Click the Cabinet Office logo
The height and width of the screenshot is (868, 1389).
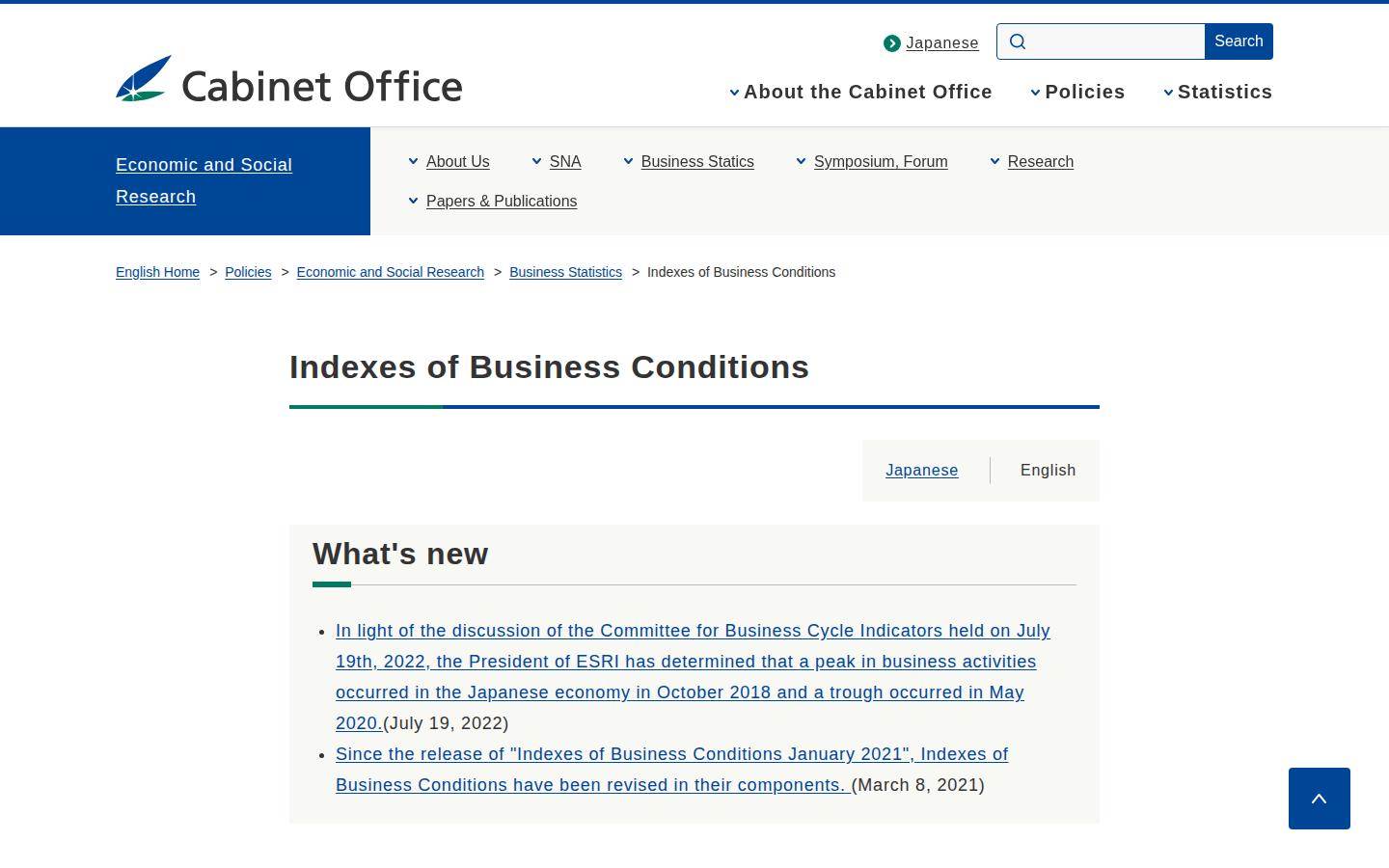pos(289,80)
